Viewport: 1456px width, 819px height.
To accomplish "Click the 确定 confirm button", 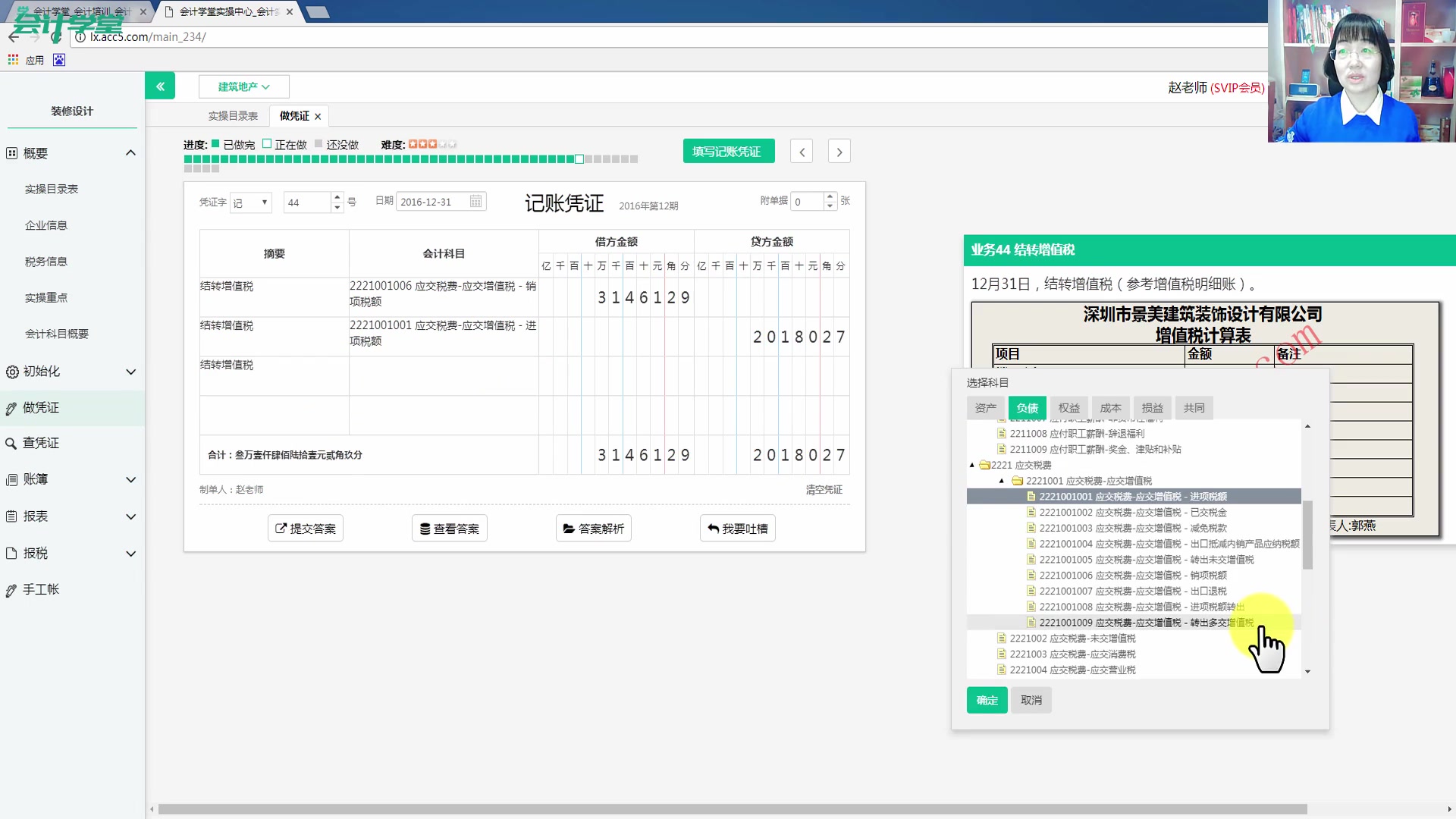I will coord(987,700).
